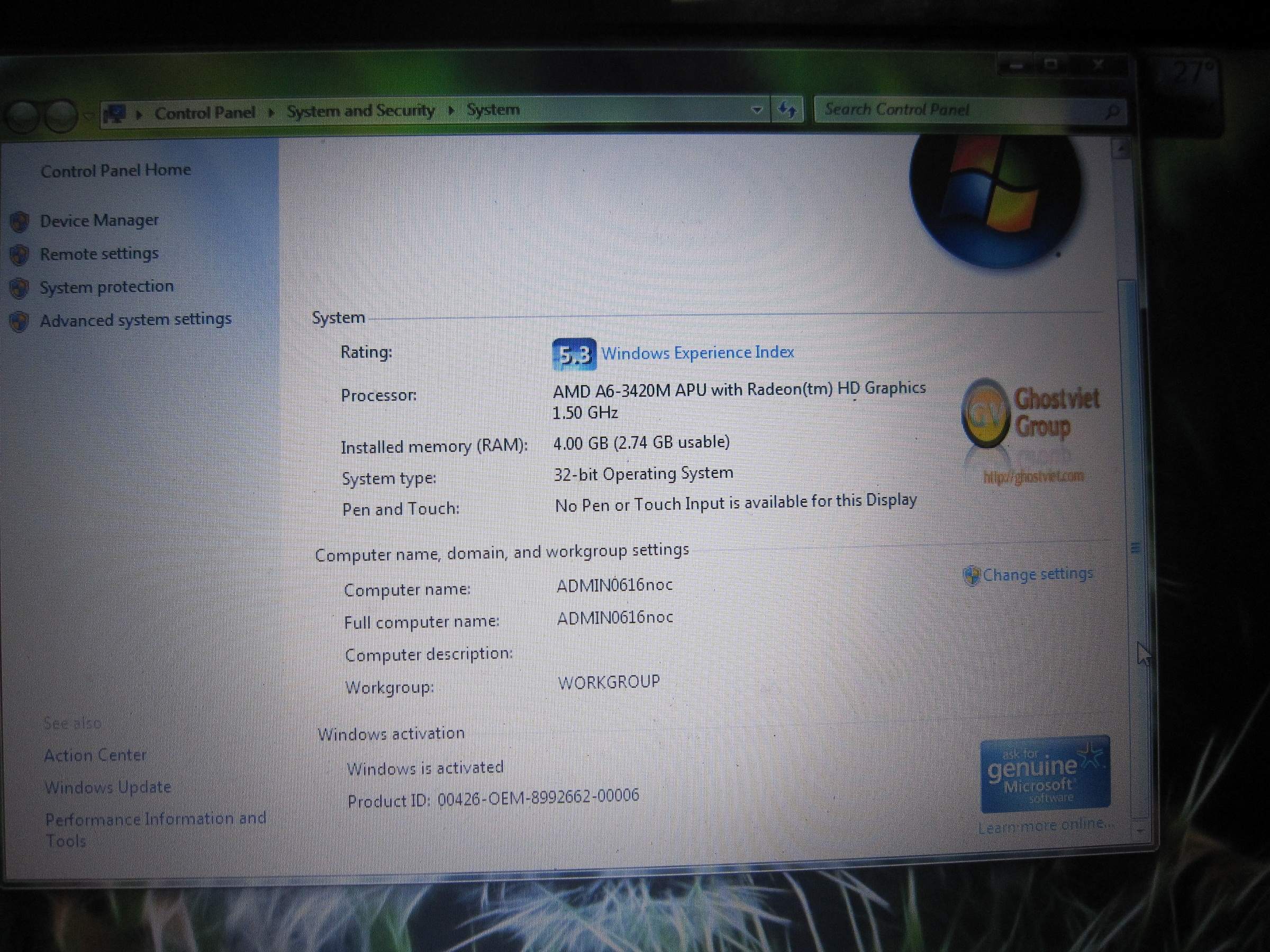Open the address bar history dropdown arrow
Screen dimensions: 1270x952
pyautogui.click(x=757, y=109)
